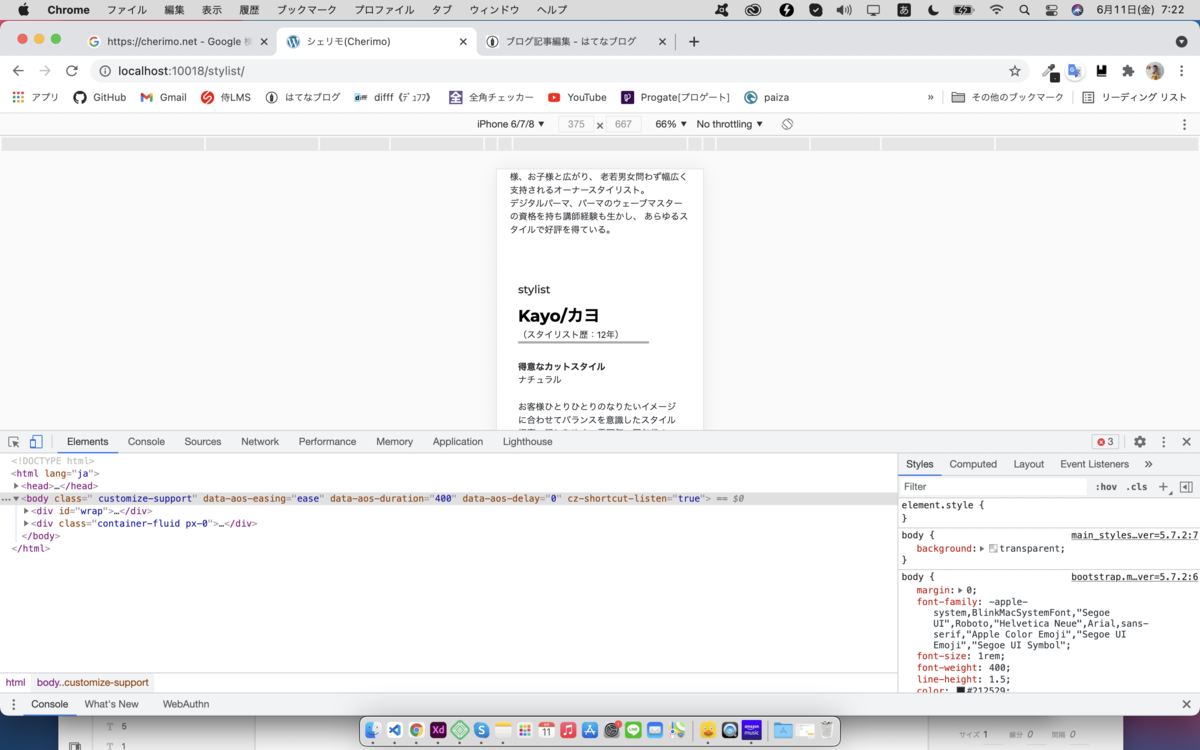Go back in browser history

click(18, 71)
